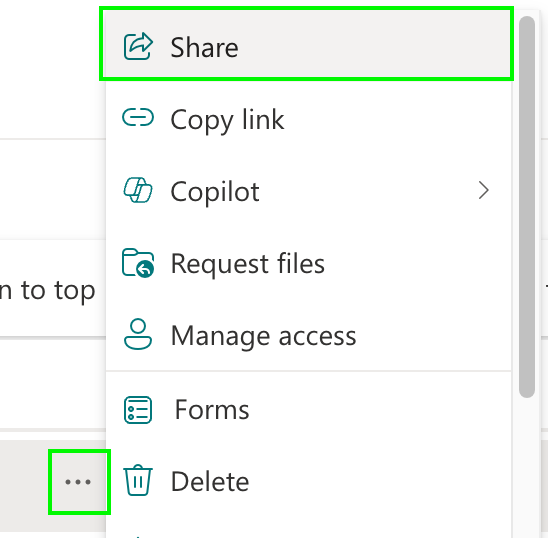The image size is (548, 538).
Task: Open the three-dot more actions button
Action: (78, 482)
